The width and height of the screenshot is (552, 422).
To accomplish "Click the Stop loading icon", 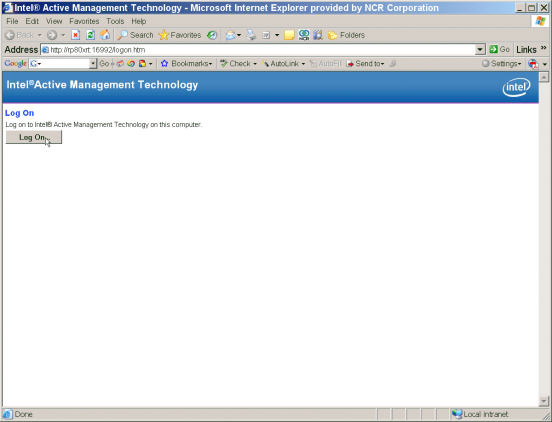I will tap(75, 35).
